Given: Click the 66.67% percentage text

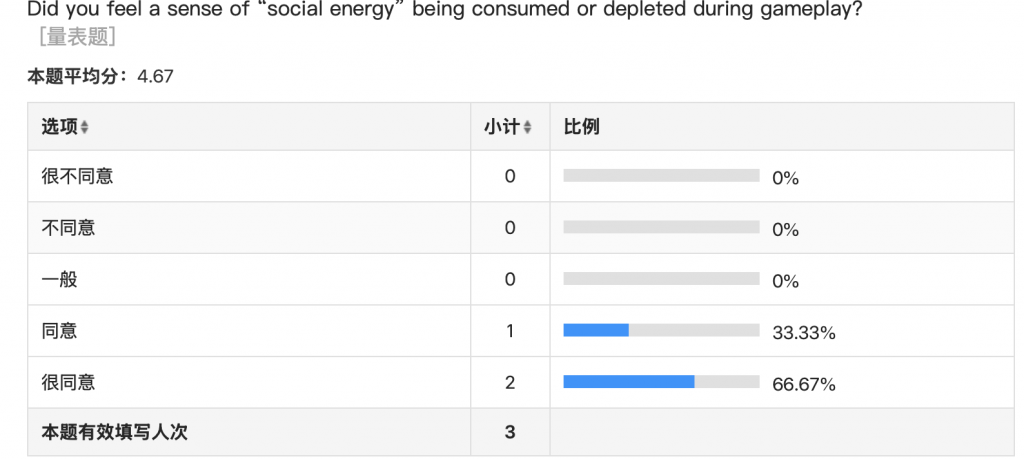Looking at the screenshot, I should 804,384.
